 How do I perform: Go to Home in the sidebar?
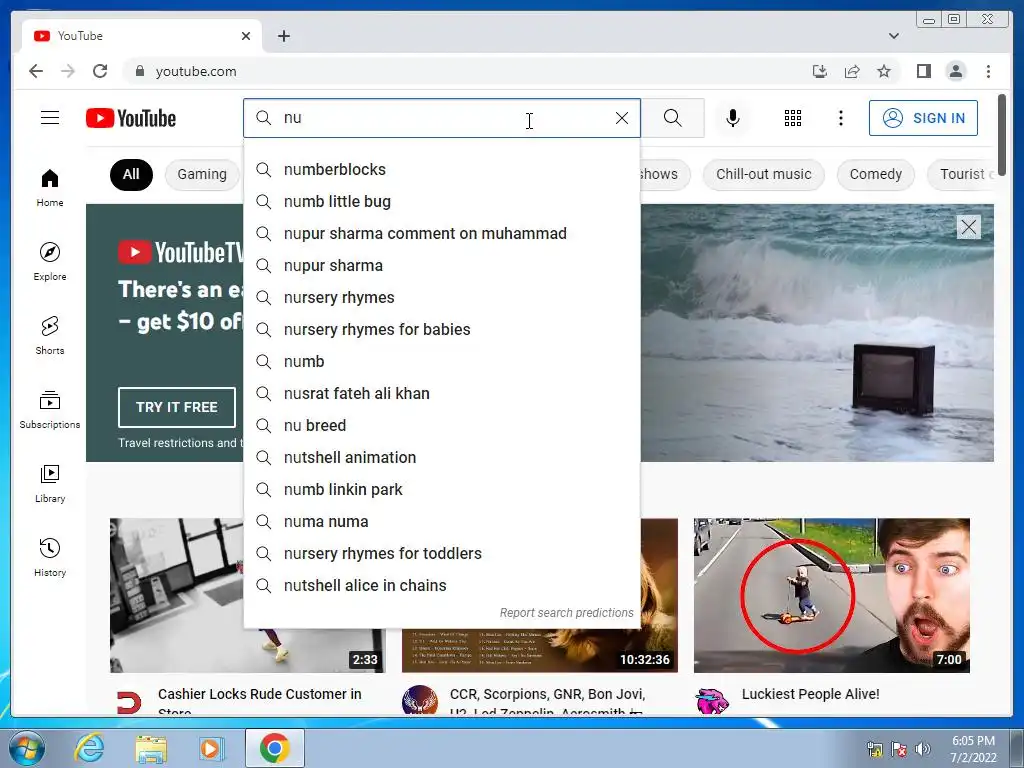[x=50, y=187]
